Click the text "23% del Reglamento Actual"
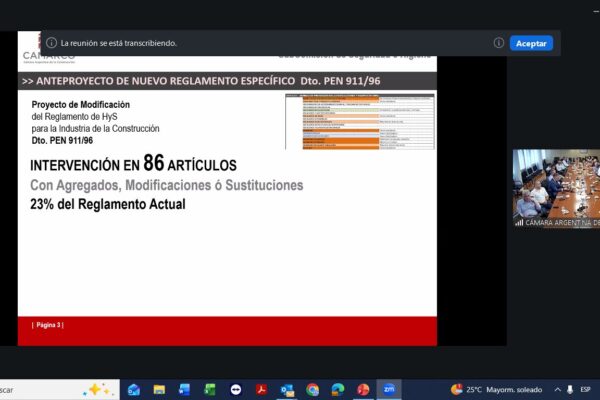 click(x=108, y=204)
